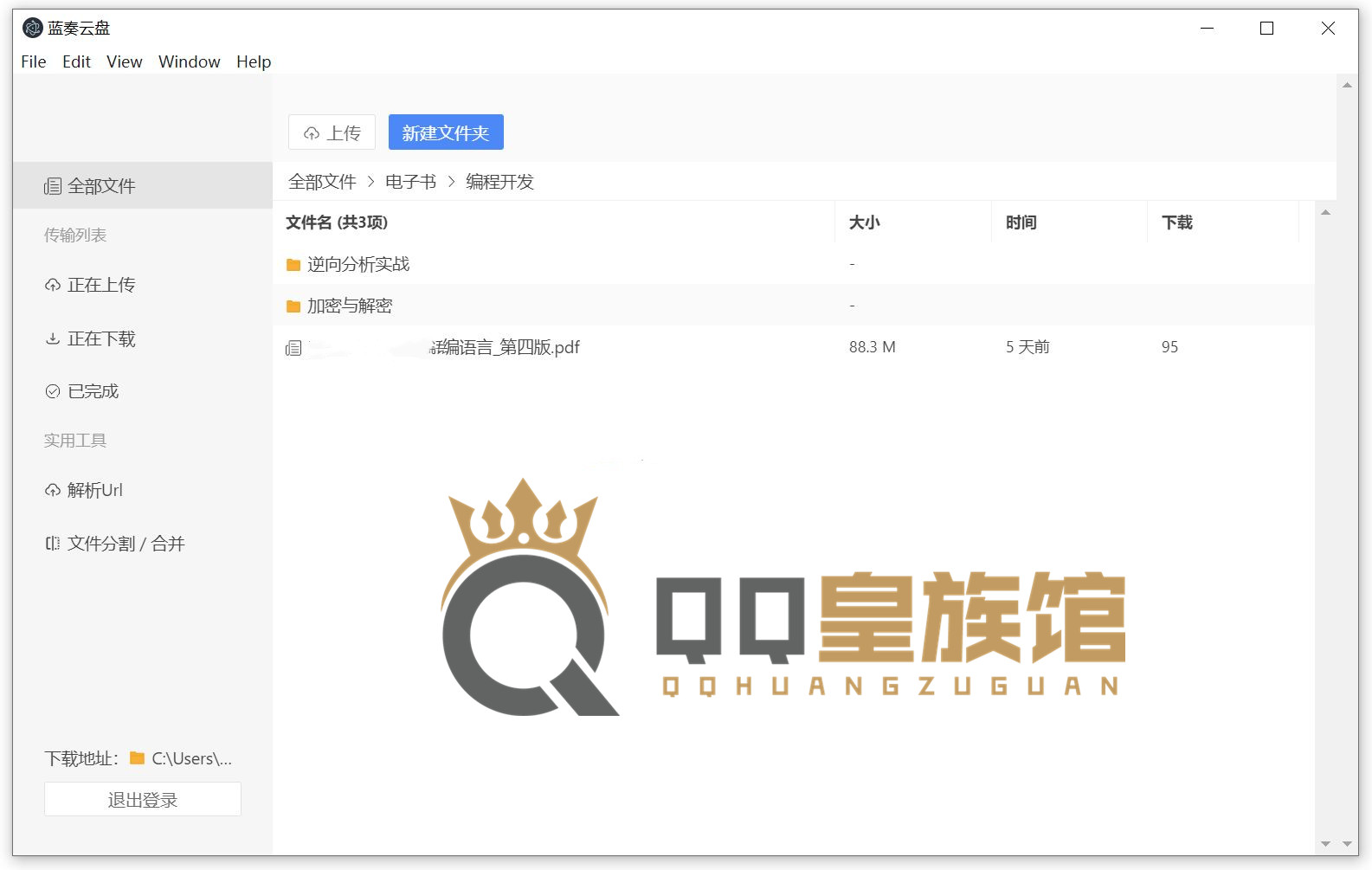Click download folder icon near C:\Users

137,758
